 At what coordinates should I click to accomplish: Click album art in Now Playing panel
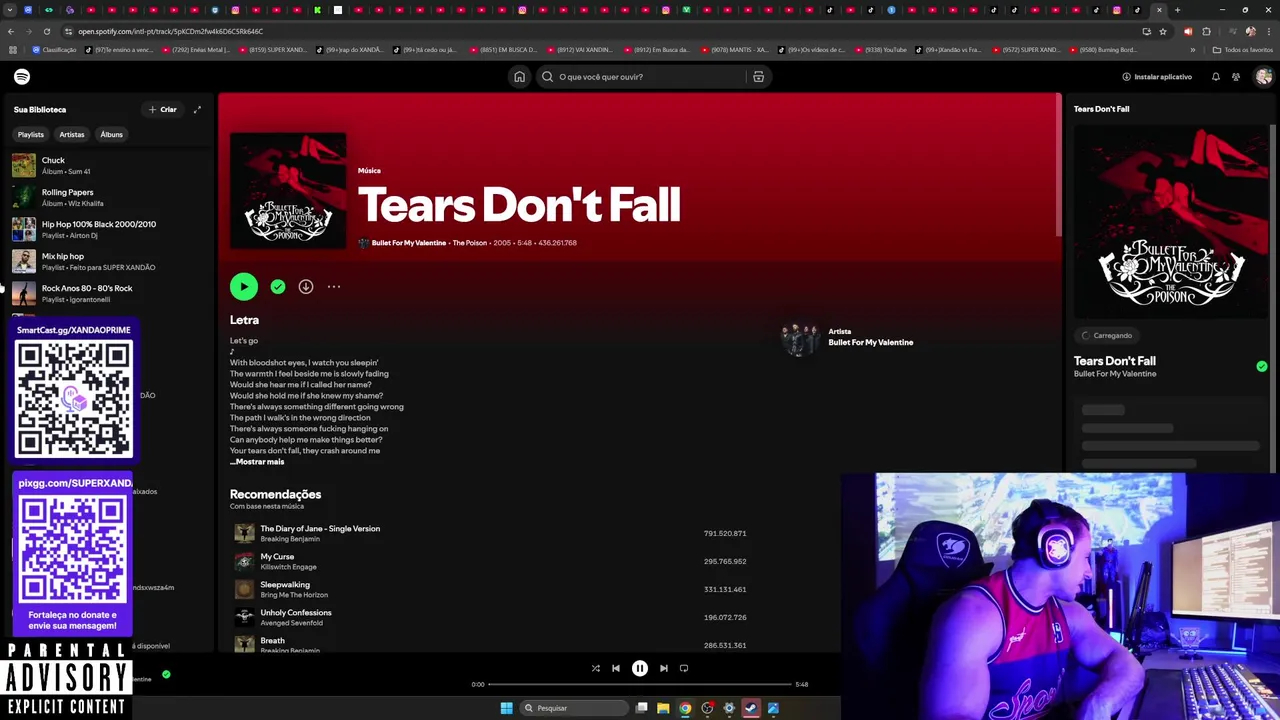(1172, 221)
